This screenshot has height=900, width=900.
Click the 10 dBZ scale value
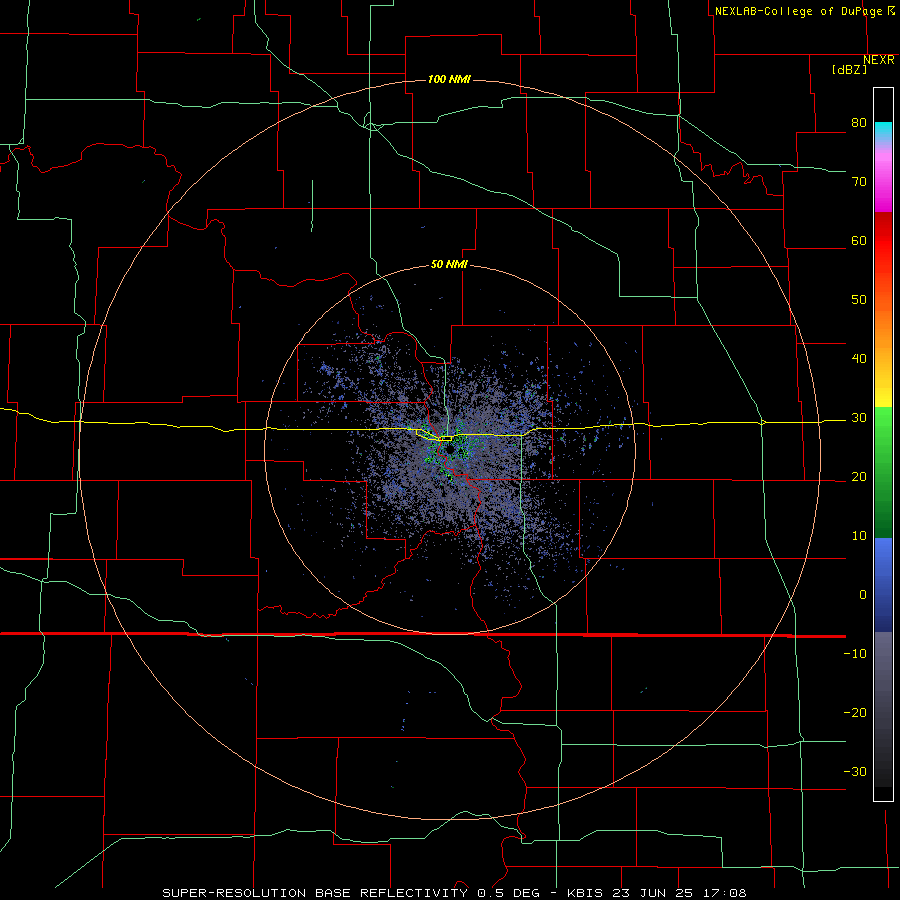[x=859, y=536]
